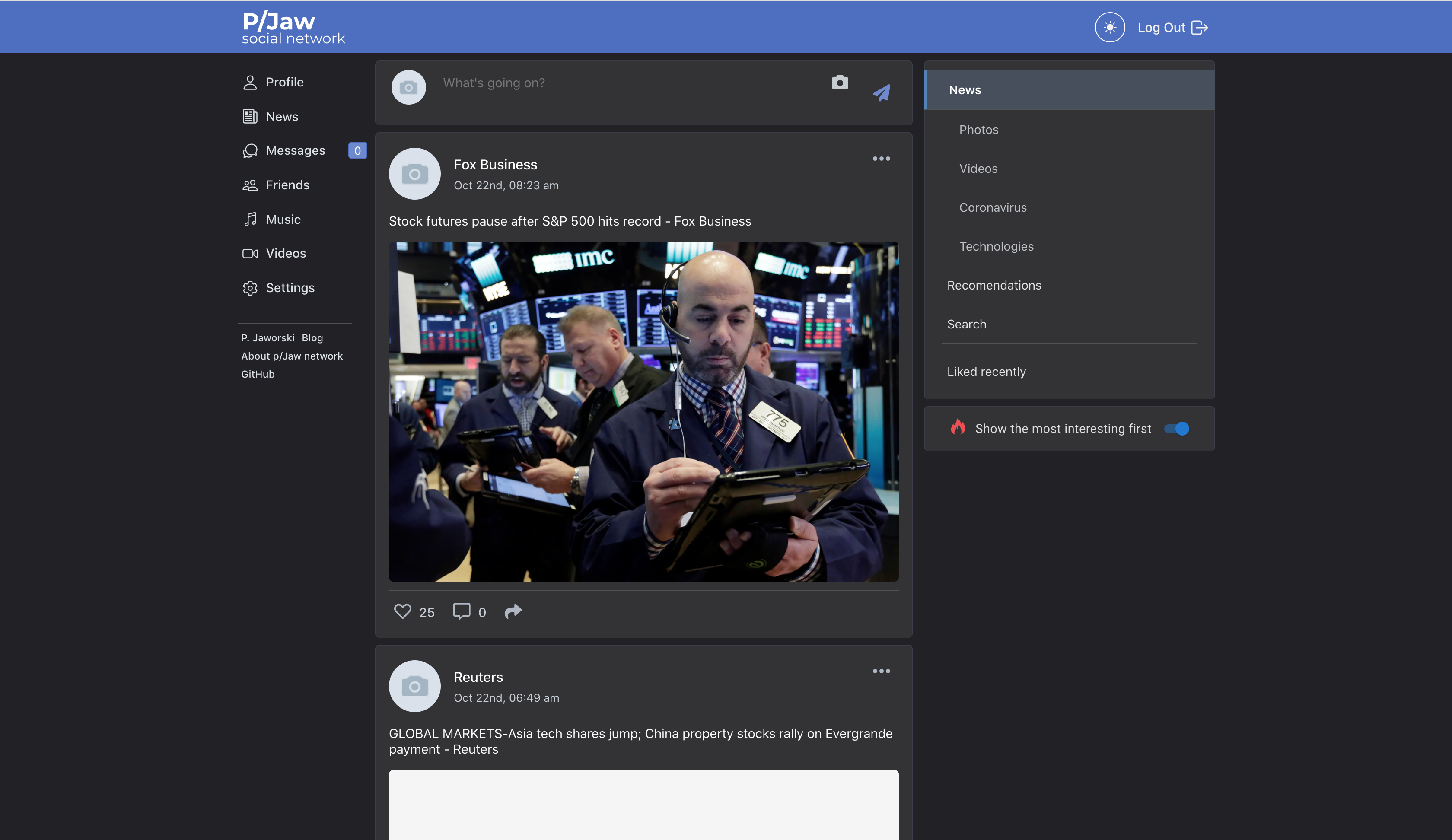Screen dimensions: 1452x840
Task: Click the Reuters avatar
Action: tap(414, 686)
